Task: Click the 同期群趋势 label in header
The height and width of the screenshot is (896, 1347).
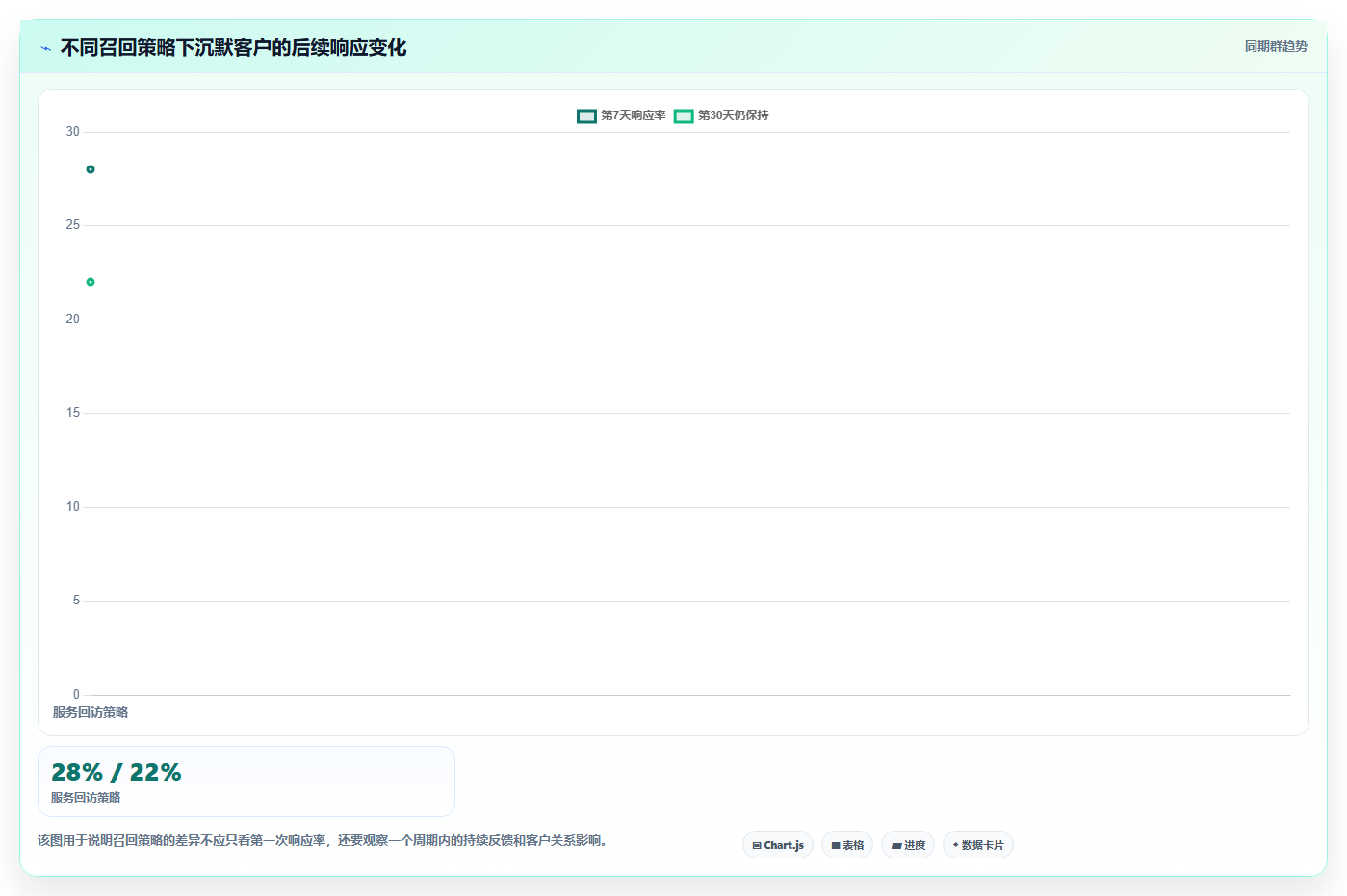Action: (x=1276, y=46)
